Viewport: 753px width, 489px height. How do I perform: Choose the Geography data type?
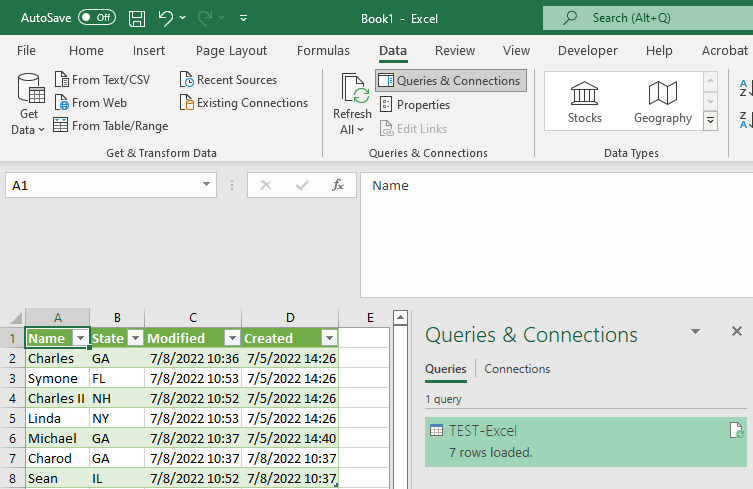pyautogui.click(x=662, y=102)
